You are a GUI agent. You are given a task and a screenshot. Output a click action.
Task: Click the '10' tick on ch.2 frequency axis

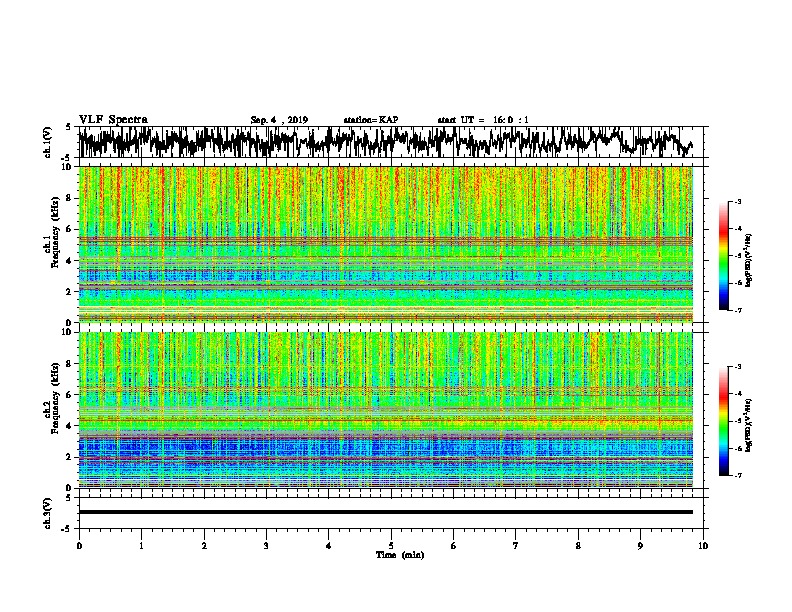click(67, 332)
